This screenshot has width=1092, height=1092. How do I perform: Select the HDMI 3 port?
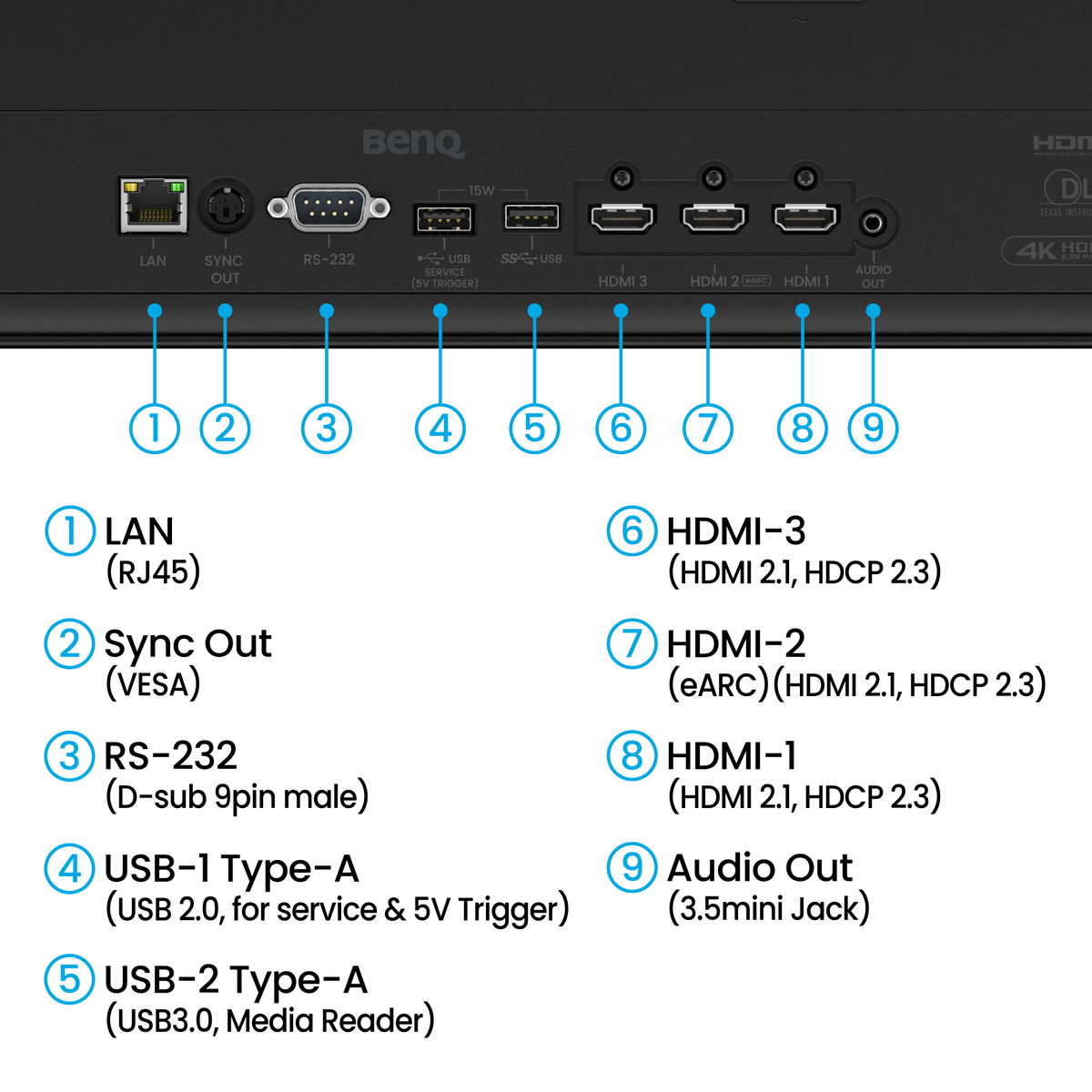coord(622,218)
